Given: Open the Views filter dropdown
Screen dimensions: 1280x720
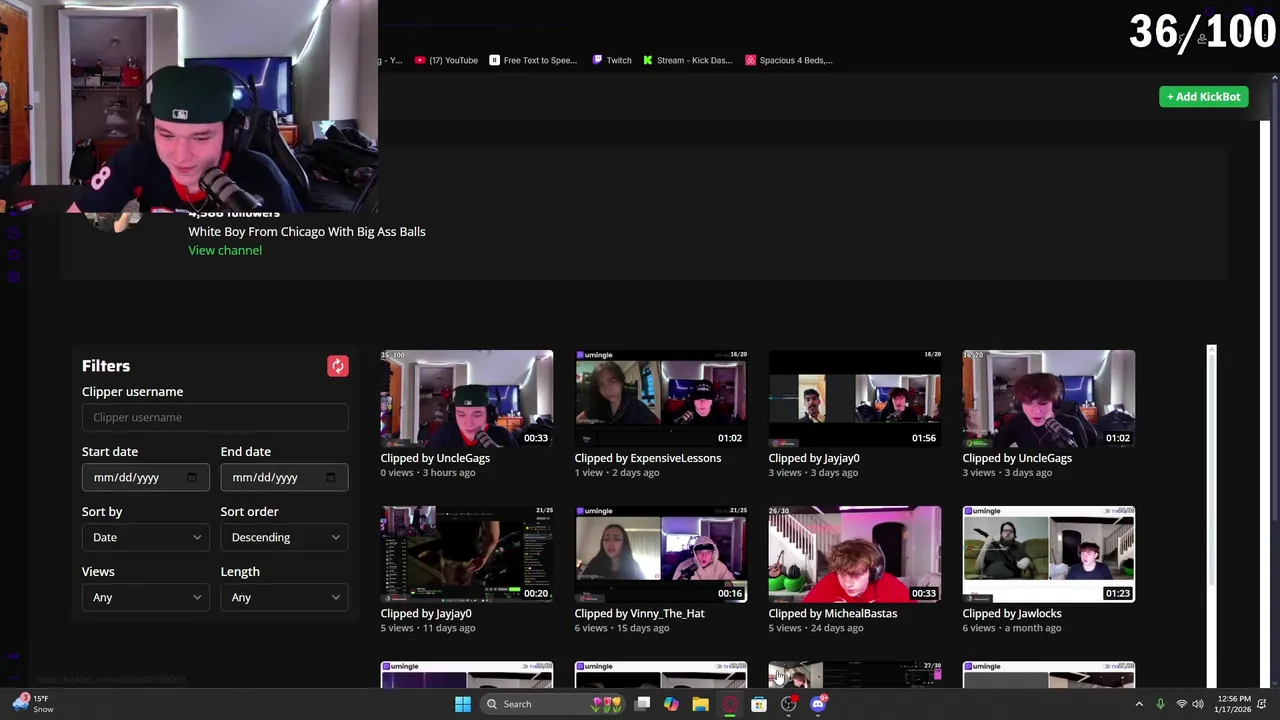Looking at the screenshot, I should [x=145, y=597].
